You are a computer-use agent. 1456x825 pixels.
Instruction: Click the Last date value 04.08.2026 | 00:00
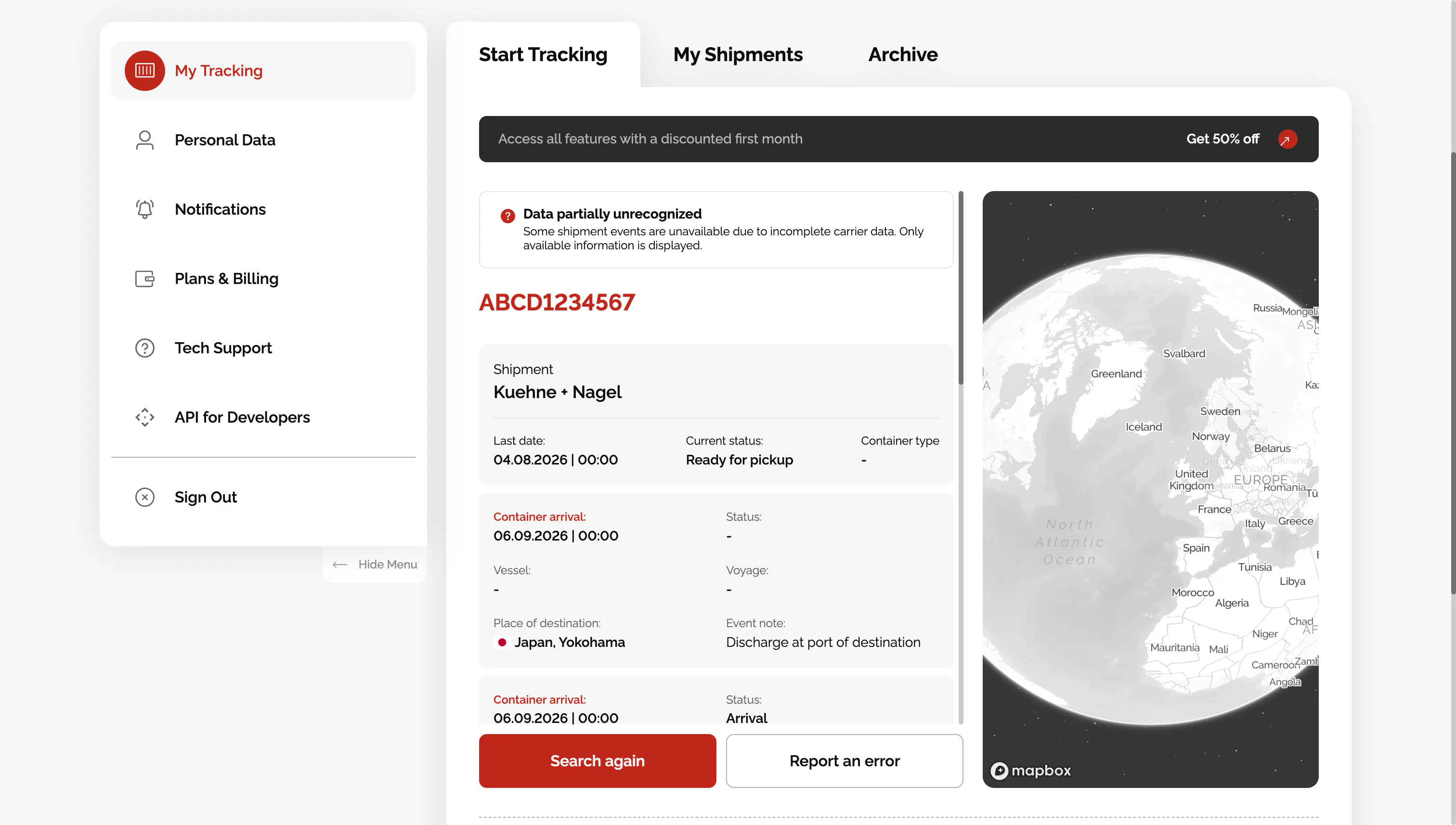(x=556, y=460)
